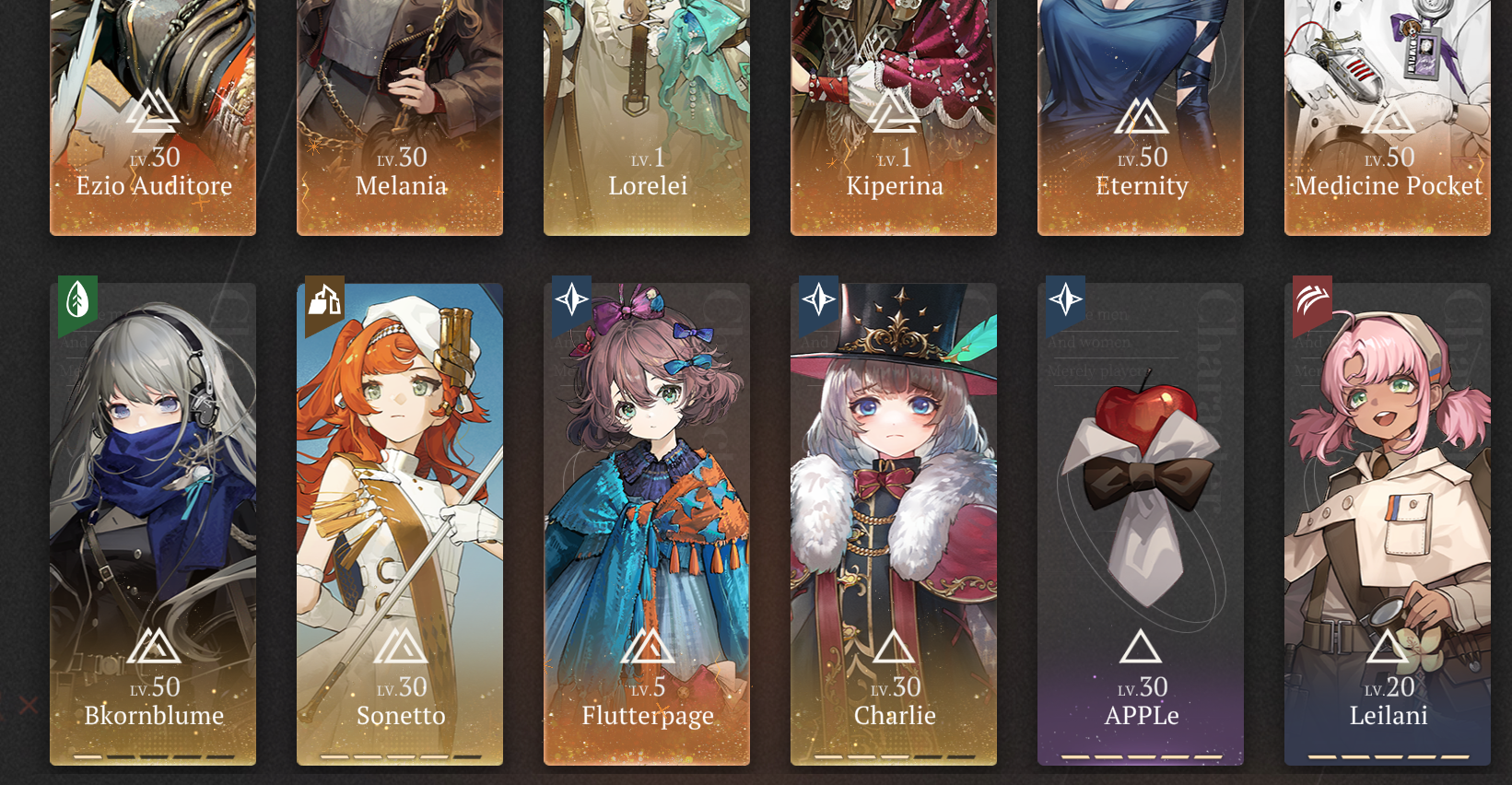Select Bkornblume's portrait
This screenshot has height=785, width=1512.
153,524
